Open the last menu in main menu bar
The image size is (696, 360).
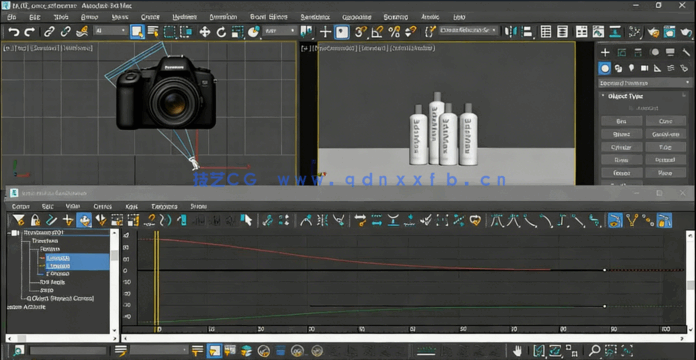(459, 17)
